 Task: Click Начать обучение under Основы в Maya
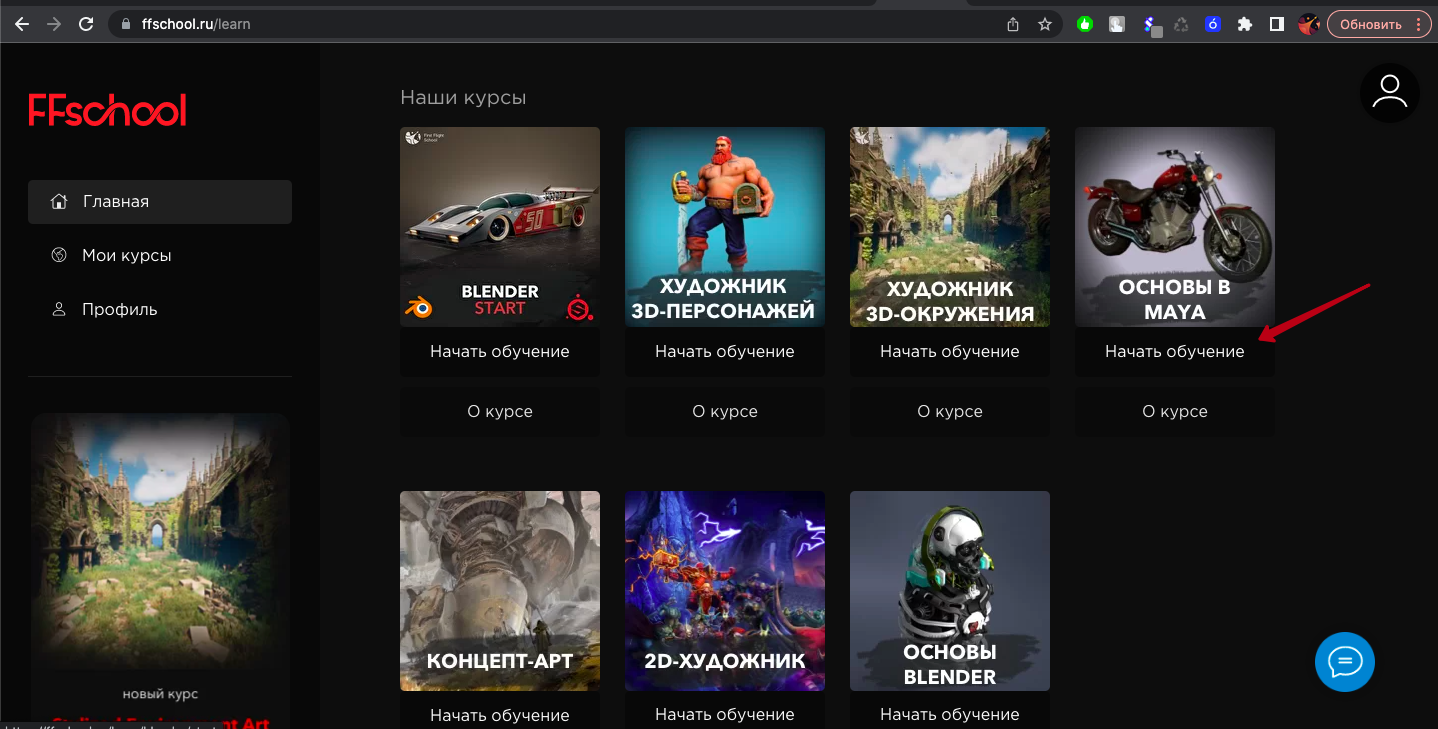click(1174, 352)
